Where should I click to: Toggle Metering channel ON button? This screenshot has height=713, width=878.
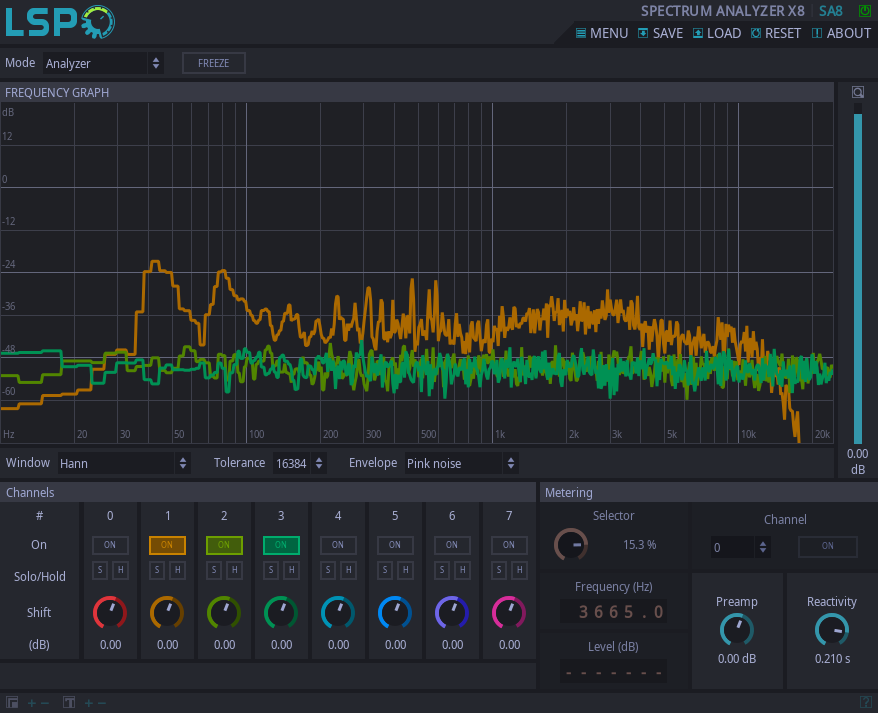pos(828,546)
